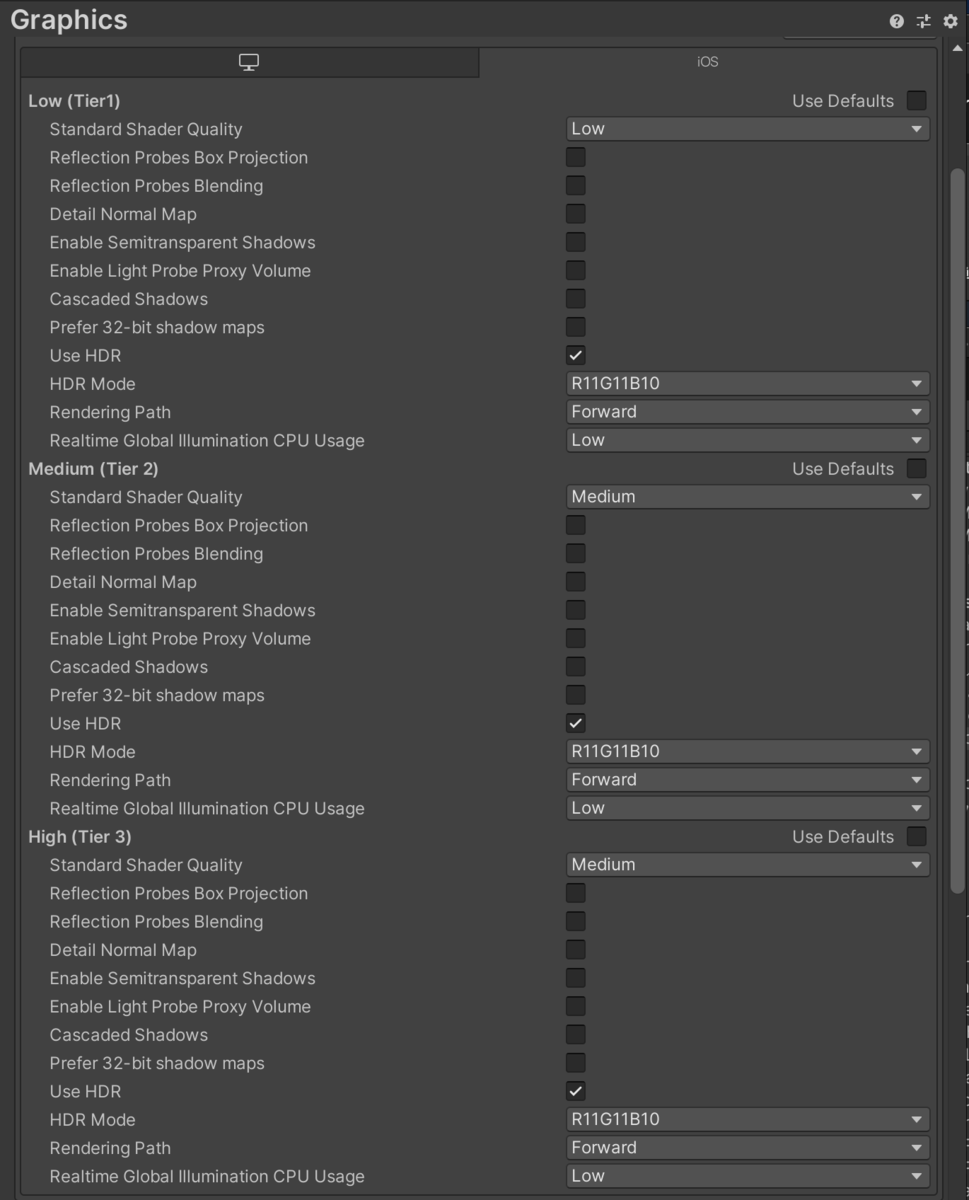Enable Reflection Probes Box Projection in Low tier

(575, 157)
